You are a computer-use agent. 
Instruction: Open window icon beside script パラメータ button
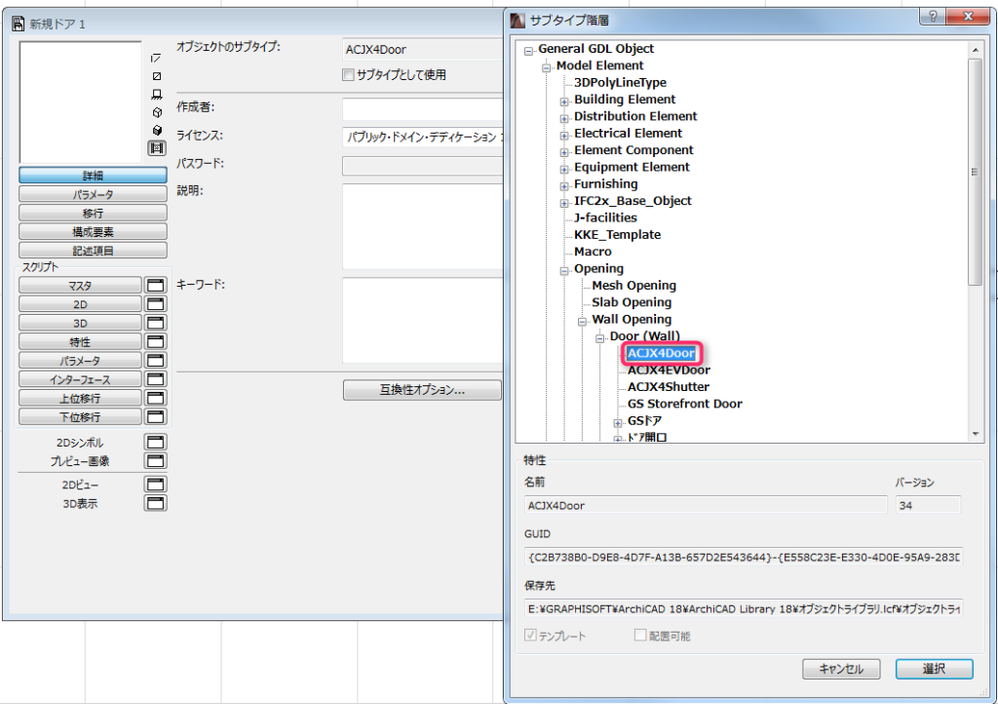pos(155,360)
